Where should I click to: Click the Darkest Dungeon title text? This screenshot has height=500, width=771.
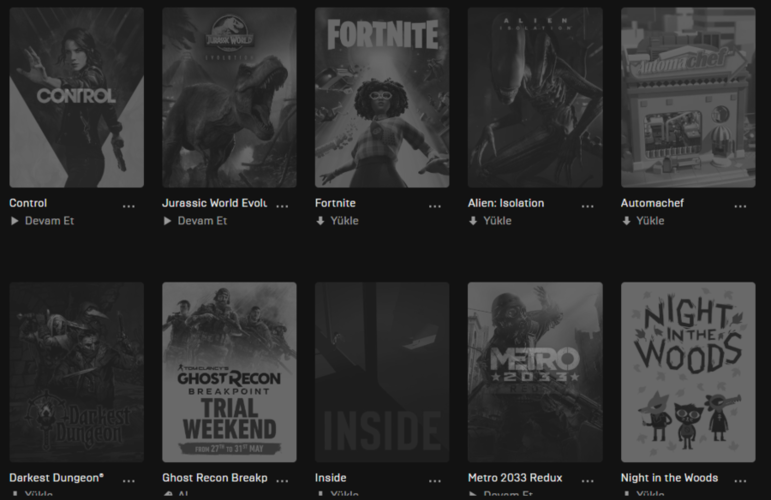pos(57,478)
